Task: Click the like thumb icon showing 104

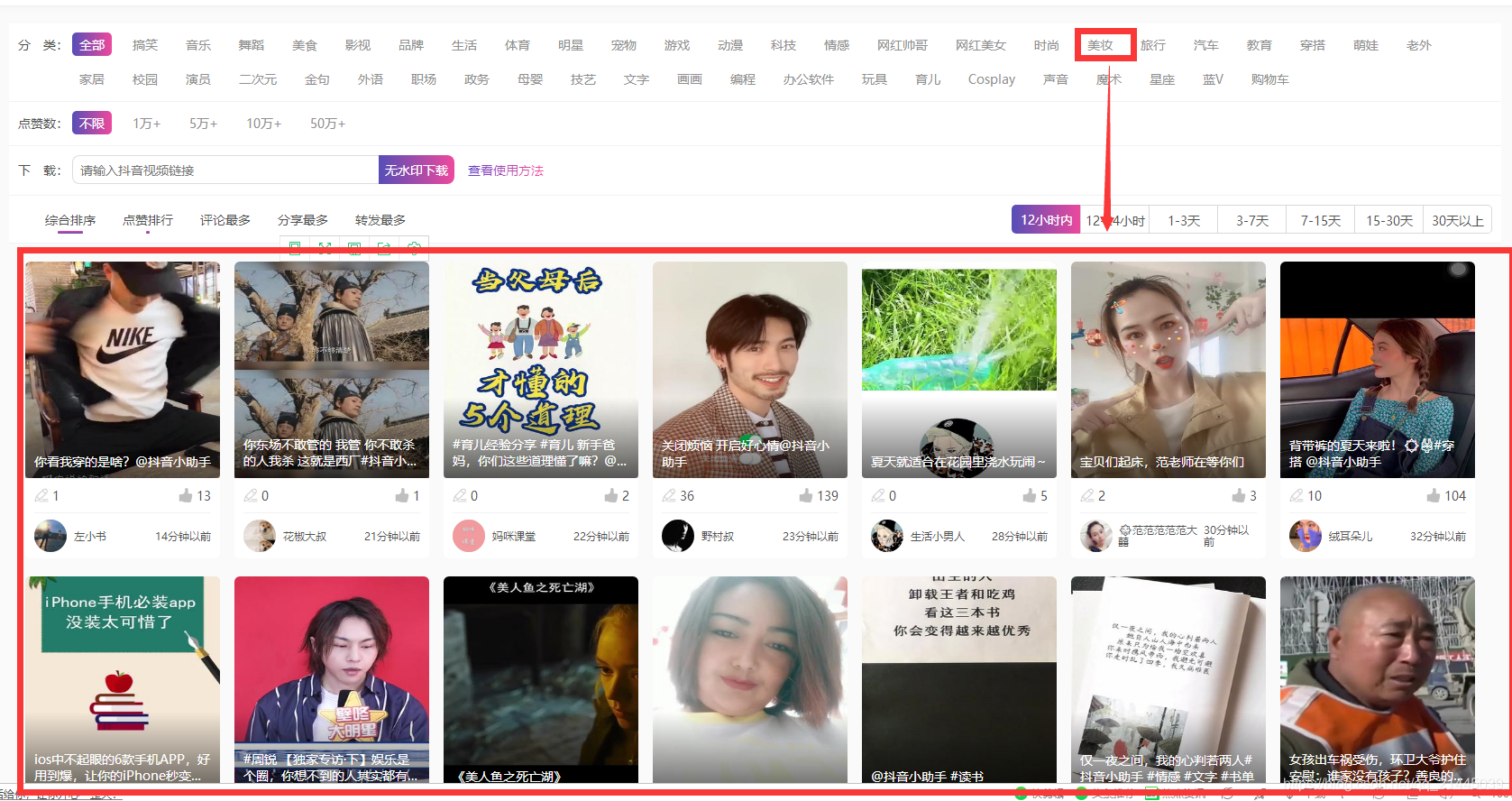Action: [x=1434, y=495]
